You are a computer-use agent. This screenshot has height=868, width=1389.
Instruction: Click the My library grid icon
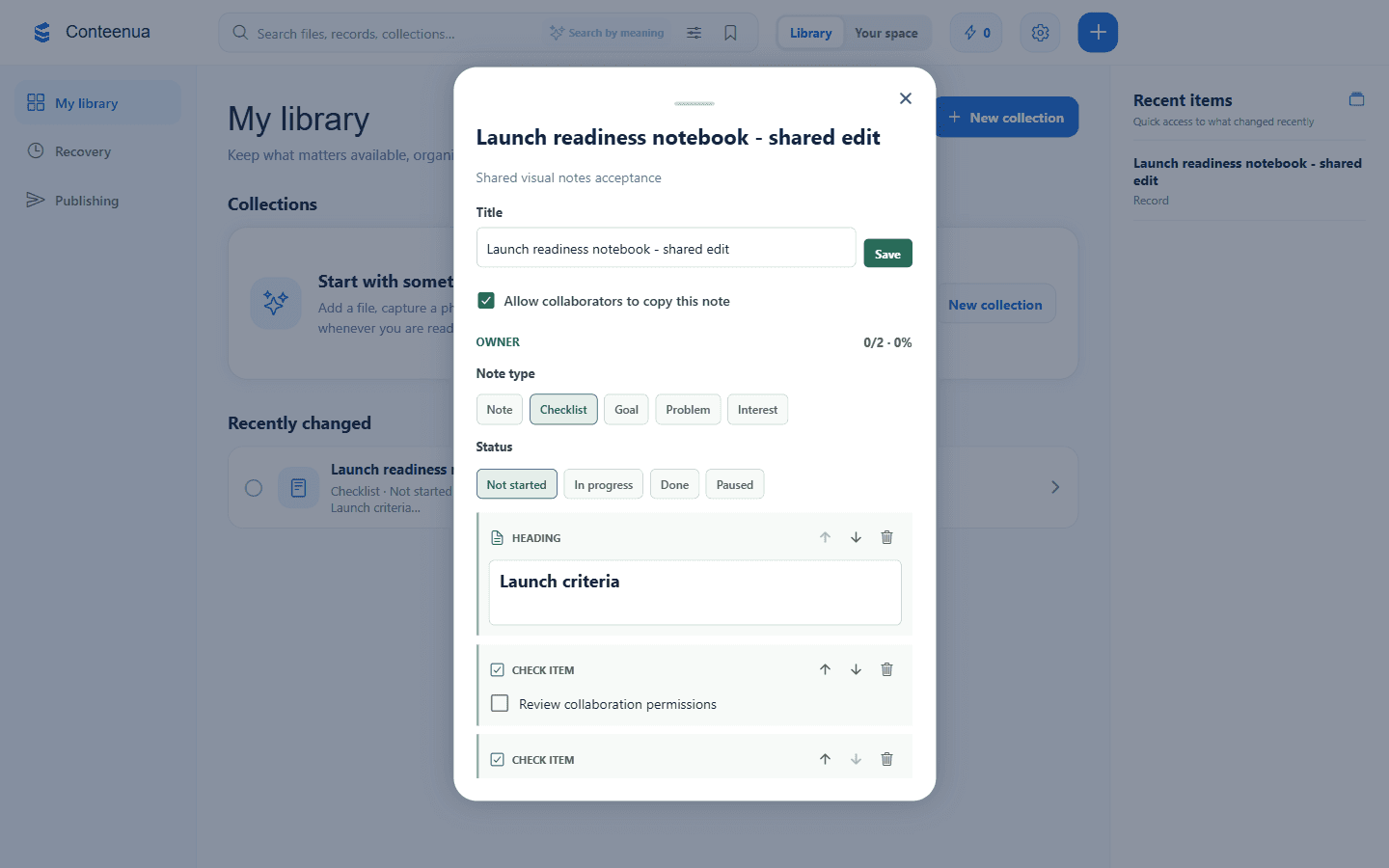tap(36, 102)
